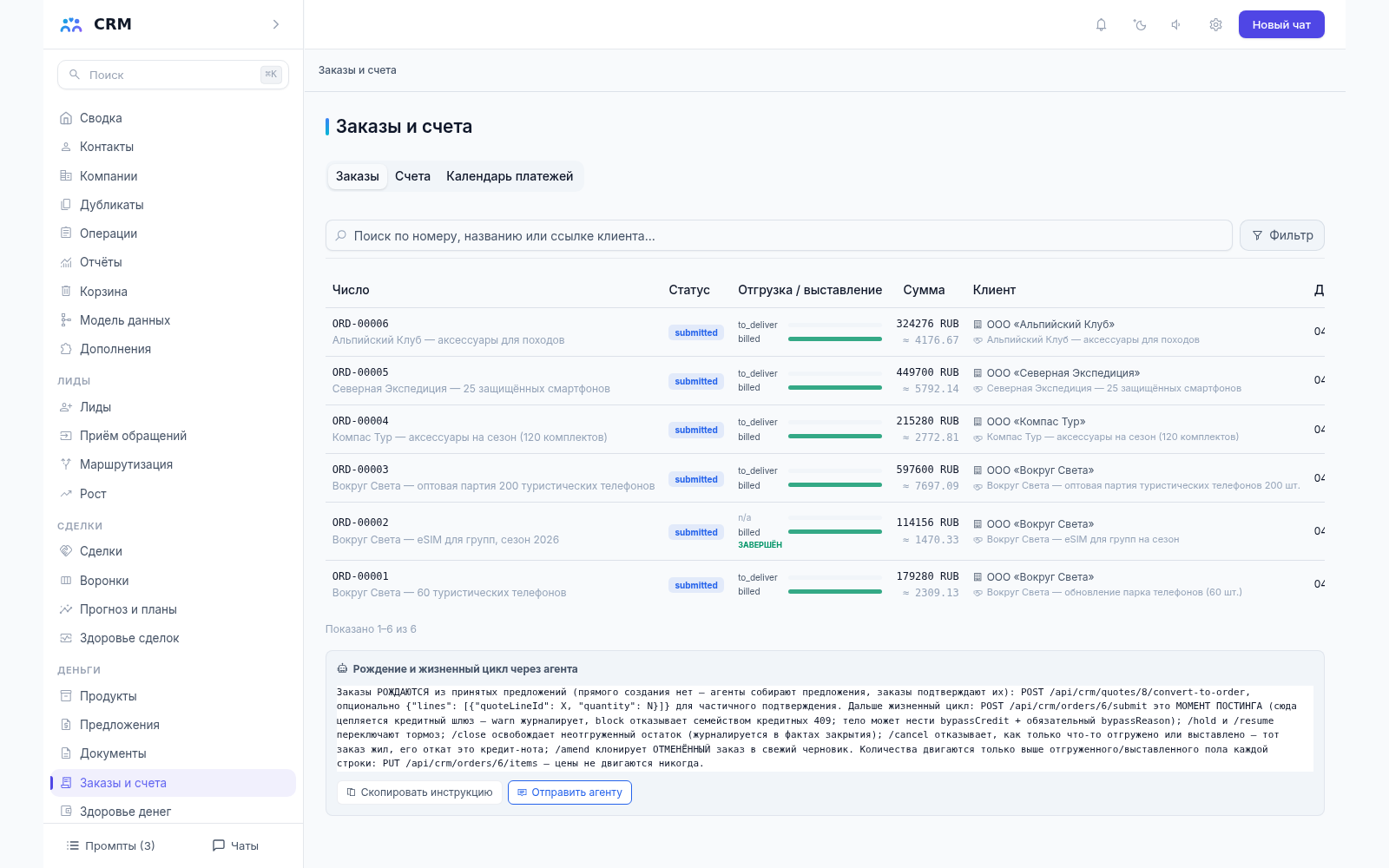Toggle dark mode moon icon

click(x=1140, y=24)
